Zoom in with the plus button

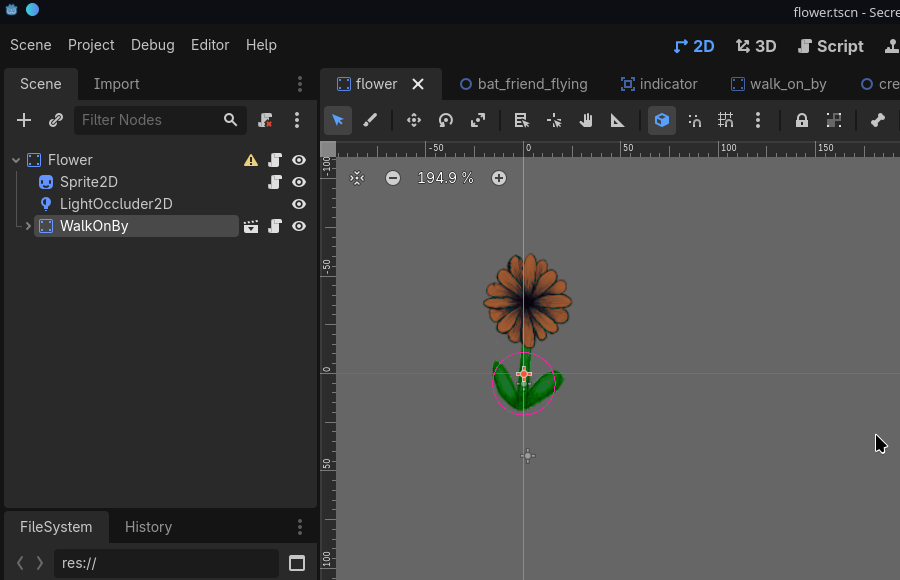pyautogui.click(x=499, y=178)
